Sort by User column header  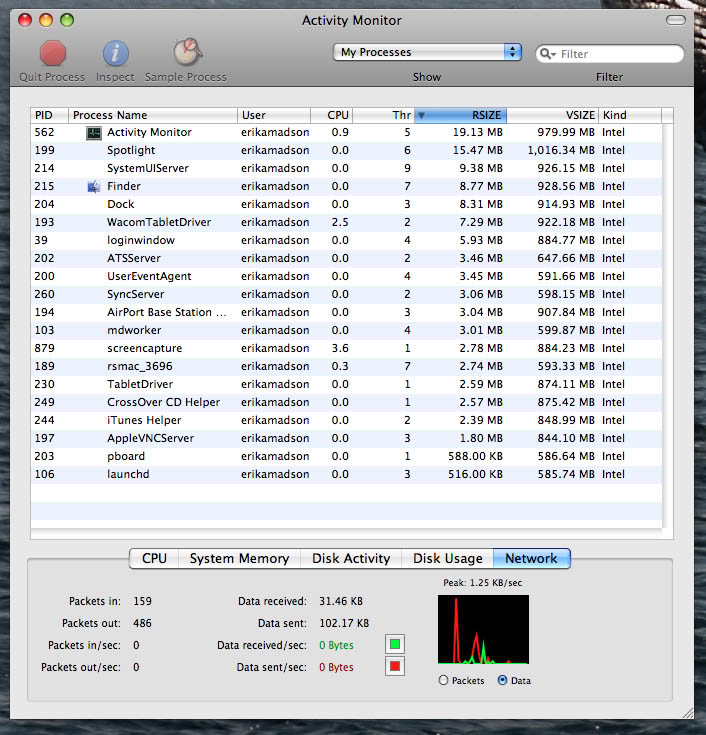pyautogui.click(x=274, y=115)
